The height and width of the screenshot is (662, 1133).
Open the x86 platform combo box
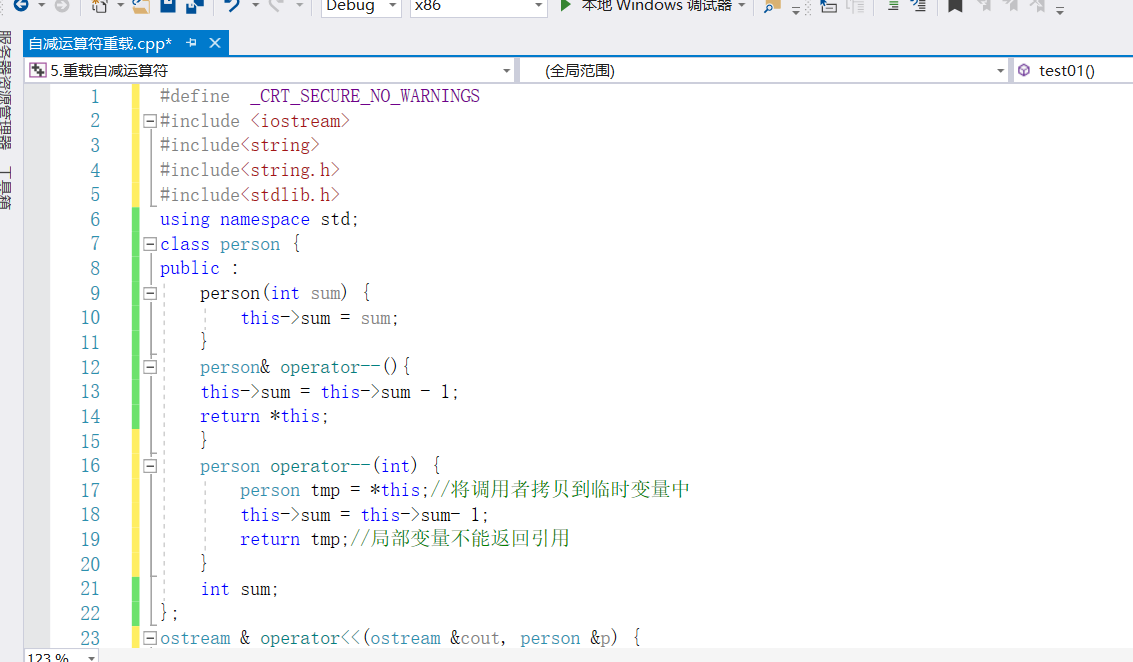(478, 6)
